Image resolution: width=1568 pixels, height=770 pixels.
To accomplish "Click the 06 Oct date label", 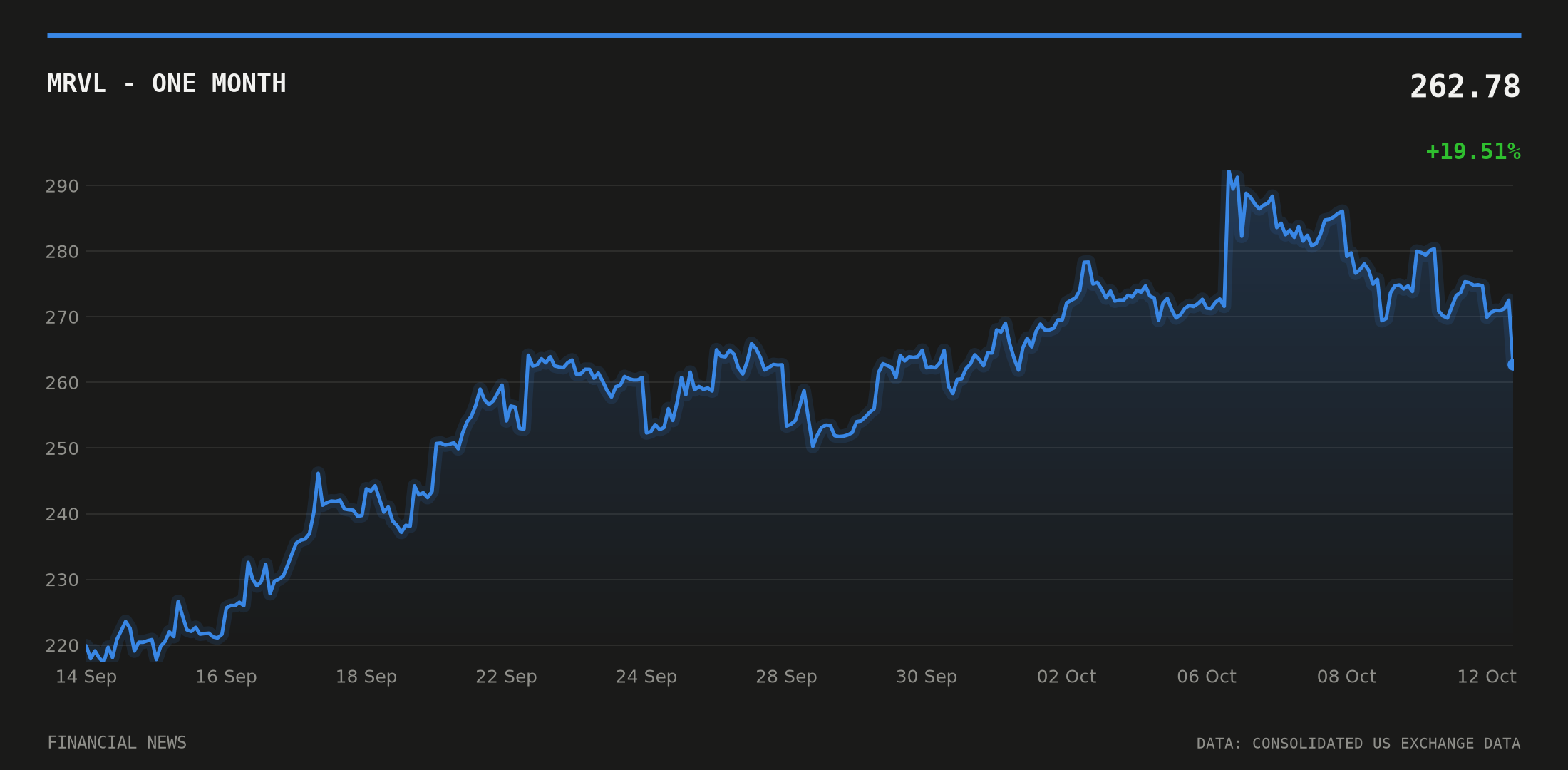I will pyautogui.click(x=1207, y=677).
